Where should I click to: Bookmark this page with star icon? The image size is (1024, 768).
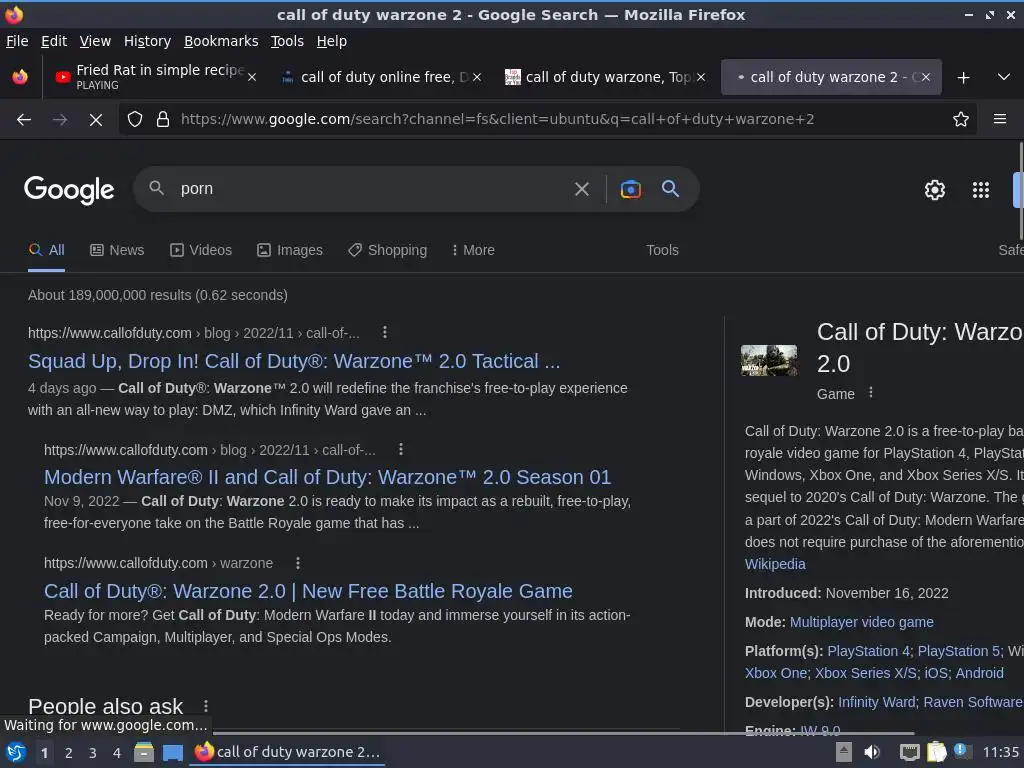pyautogui.click(x=961, y=120)
